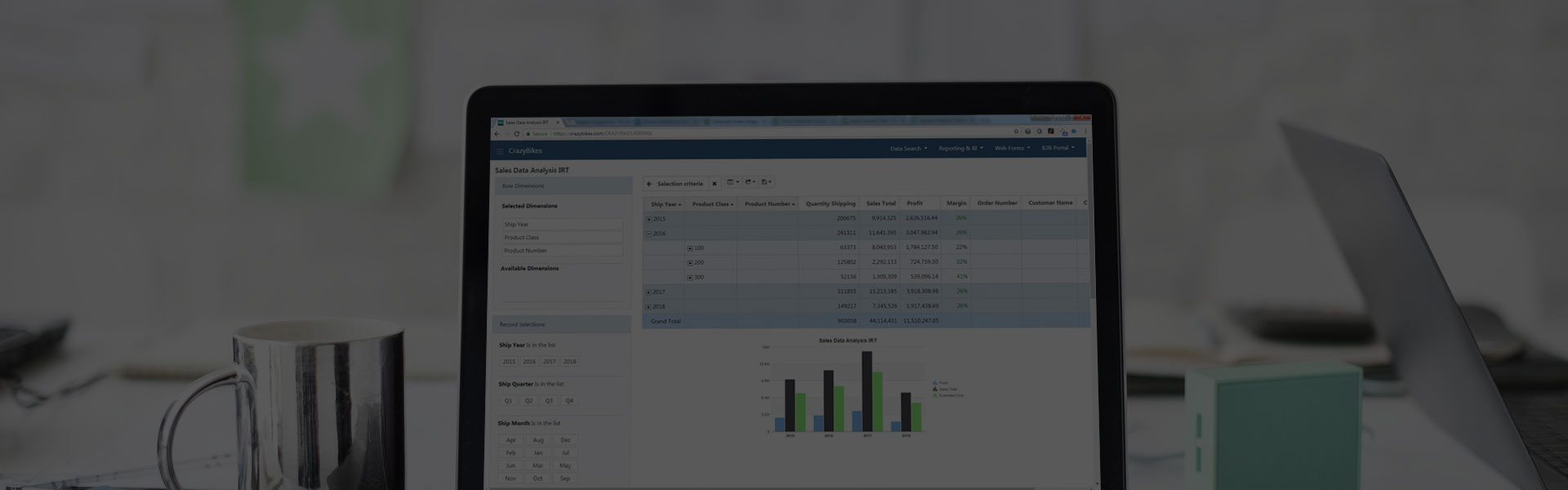Screen dimensions: 1568x490
Task: Sort by the Ship Year column header
Action: coord(665,204)
